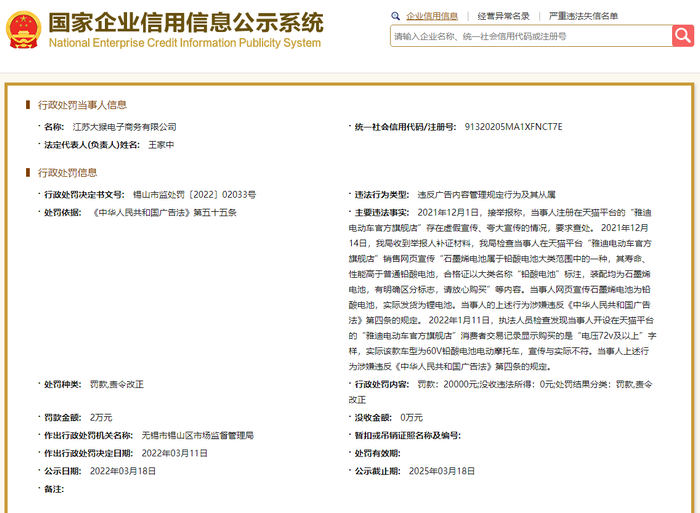Click the 行政处罚信息 section heading
The image size is (700, 513).
67,173
